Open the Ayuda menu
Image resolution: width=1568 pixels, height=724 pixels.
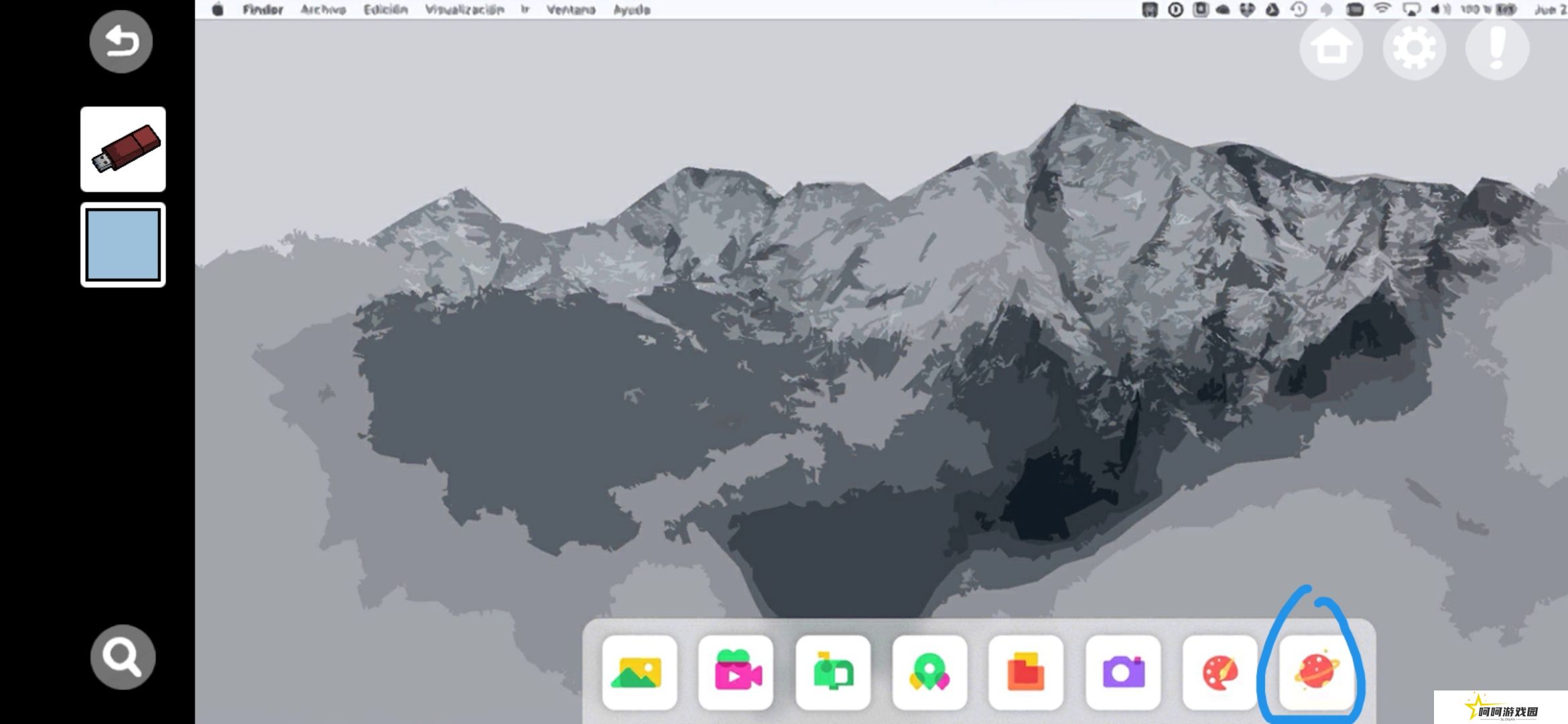click(x=632, y=9)
